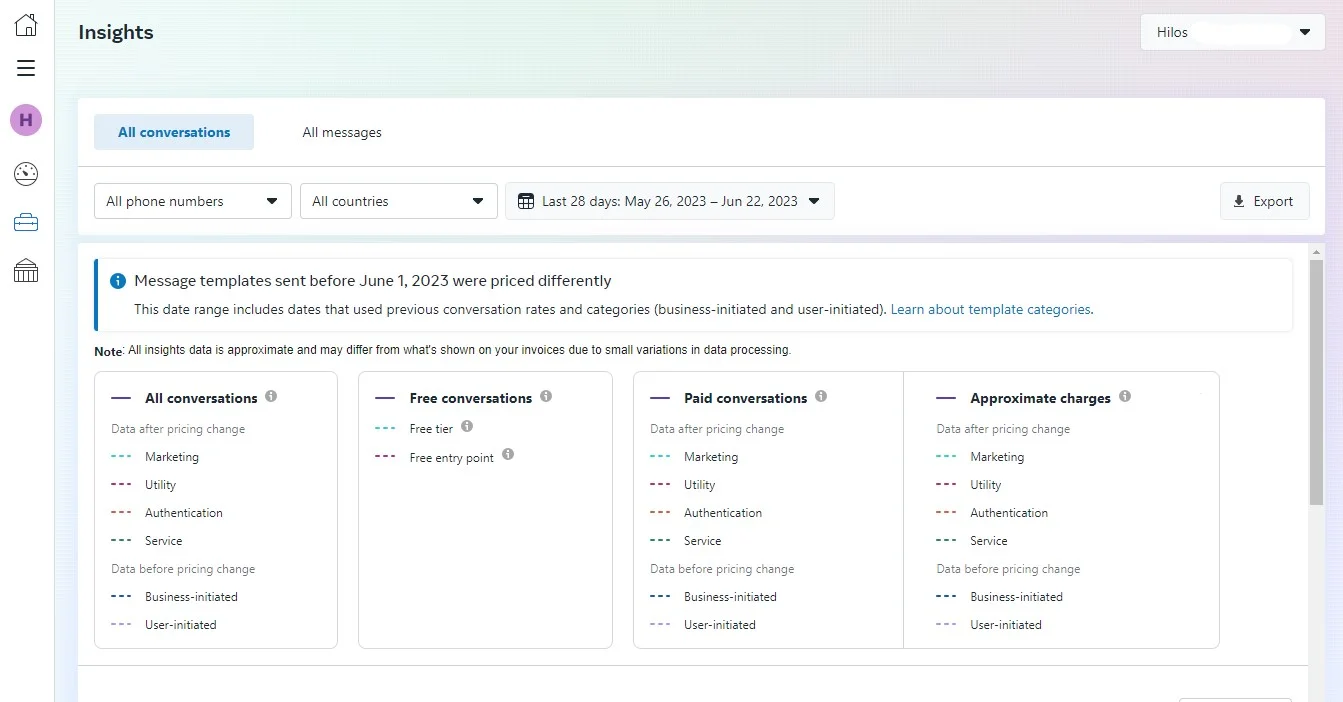This screenshot has height=702, width=1343.
Task: Click the Insights page heading
Action: tap(116, 32)
